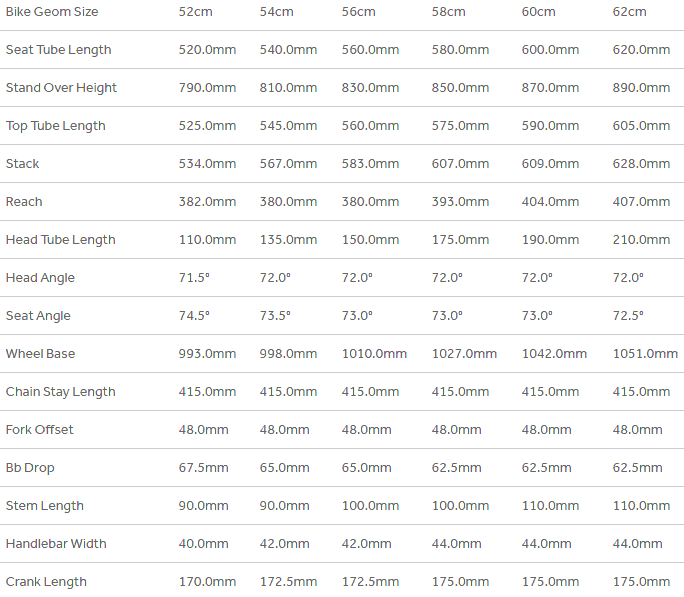Click the Head Tube Length row label
This screenshot has width=684, height=597.
[x=60, y=240]
